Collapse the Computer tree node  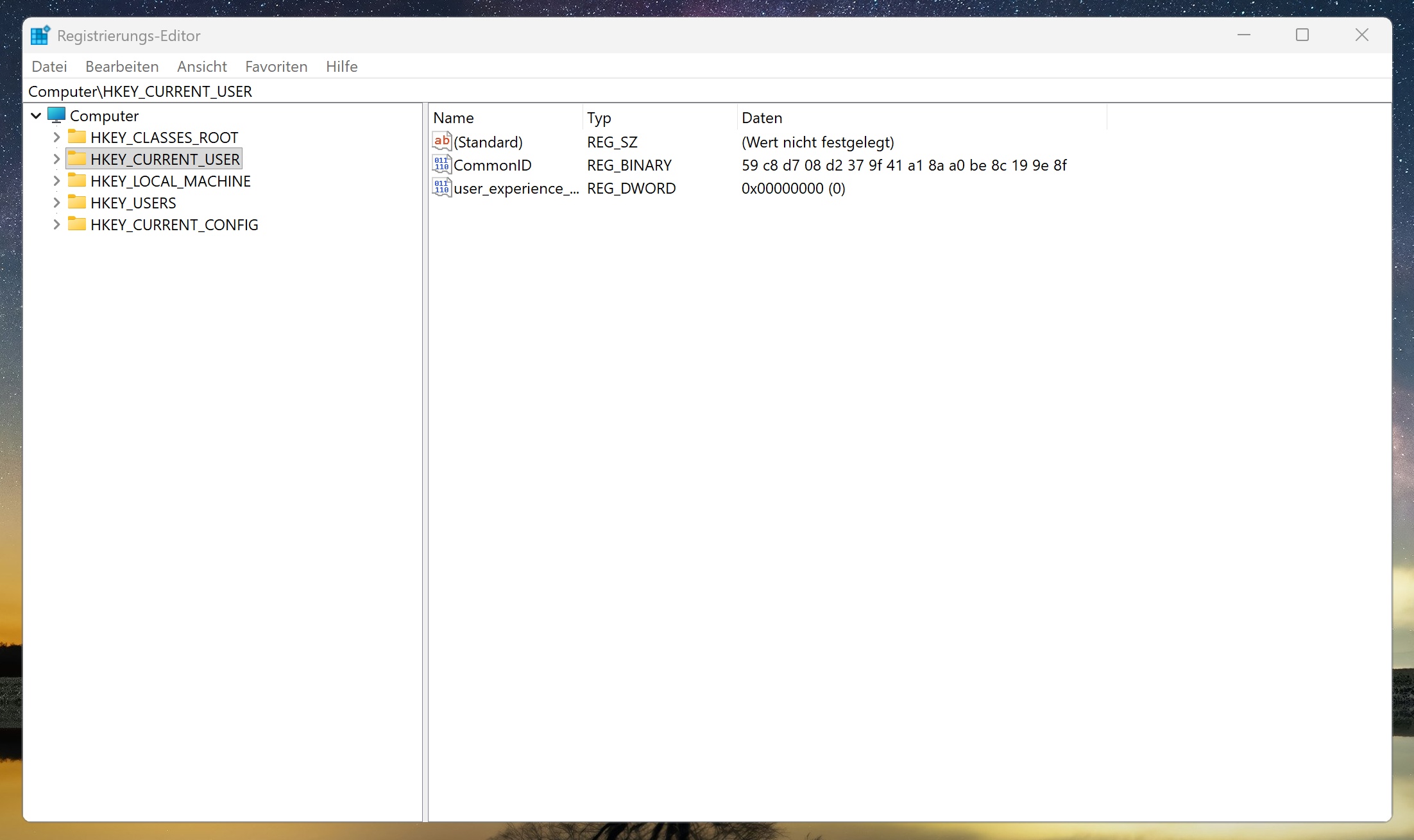point(36,115)
